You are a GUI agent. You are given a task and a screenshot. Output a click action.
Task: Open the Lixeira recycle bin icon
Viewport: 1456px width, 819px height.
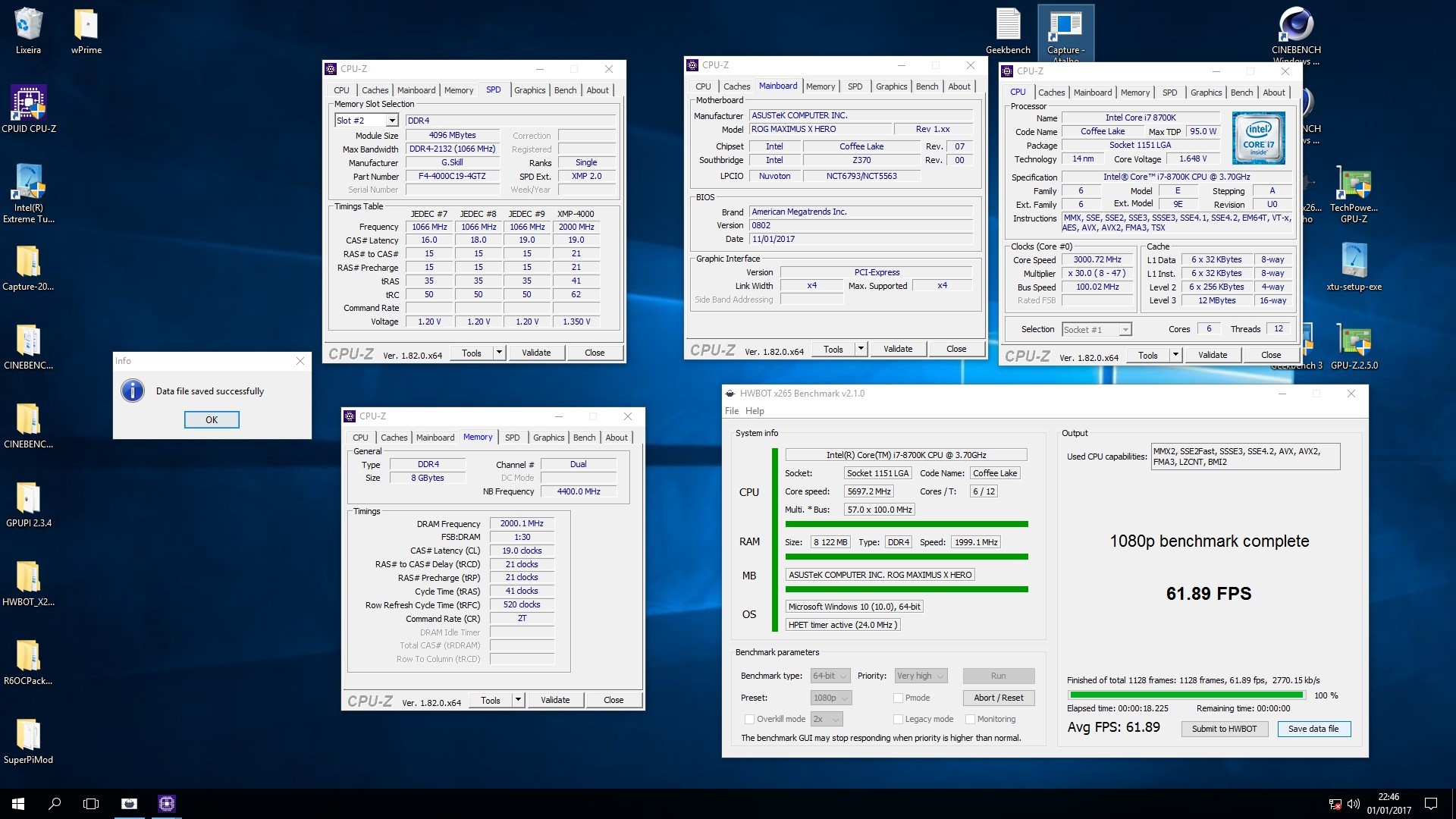[28, 30]
